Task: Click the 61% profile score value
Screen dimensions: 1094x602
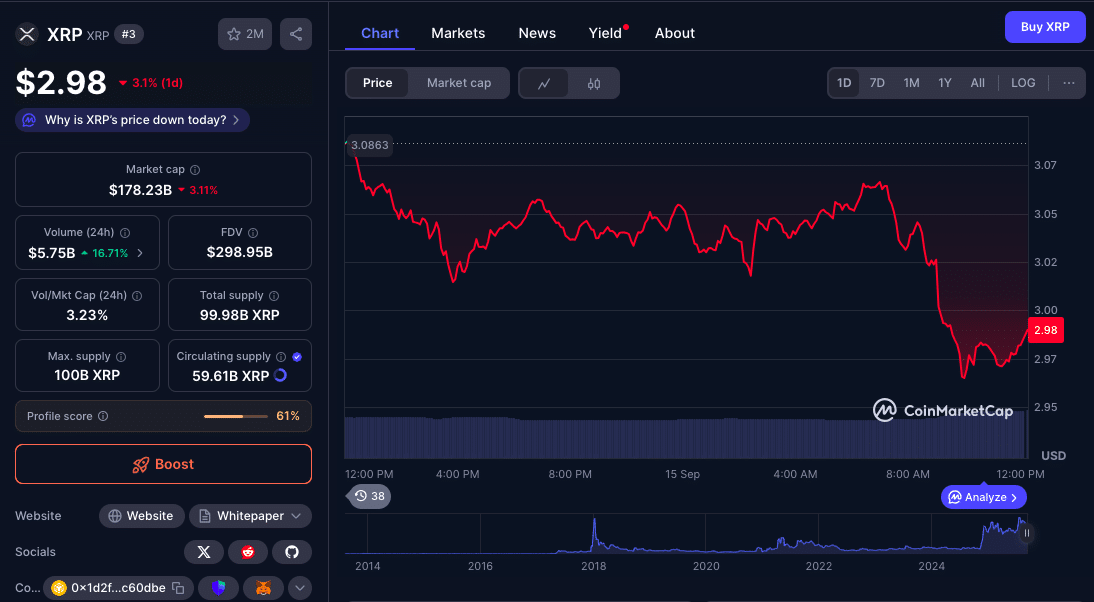Action: (x=288, y=416)
